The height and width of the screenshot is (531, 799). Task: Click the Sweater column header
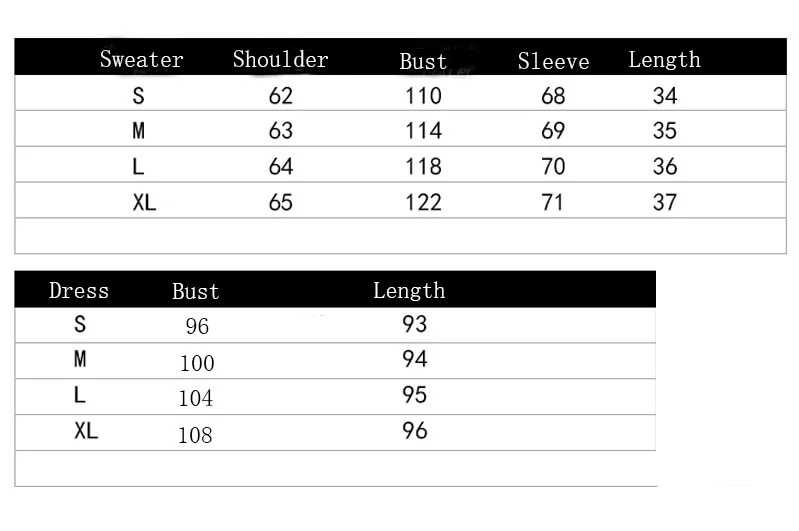point(142,59)
